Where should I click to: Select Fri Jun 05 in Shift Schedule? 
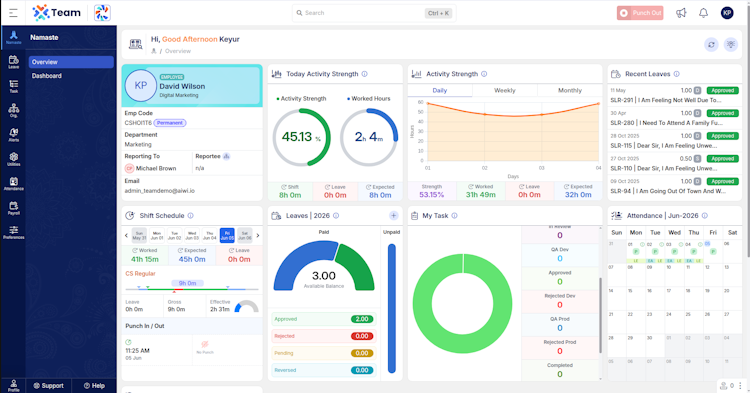(227, 235)
